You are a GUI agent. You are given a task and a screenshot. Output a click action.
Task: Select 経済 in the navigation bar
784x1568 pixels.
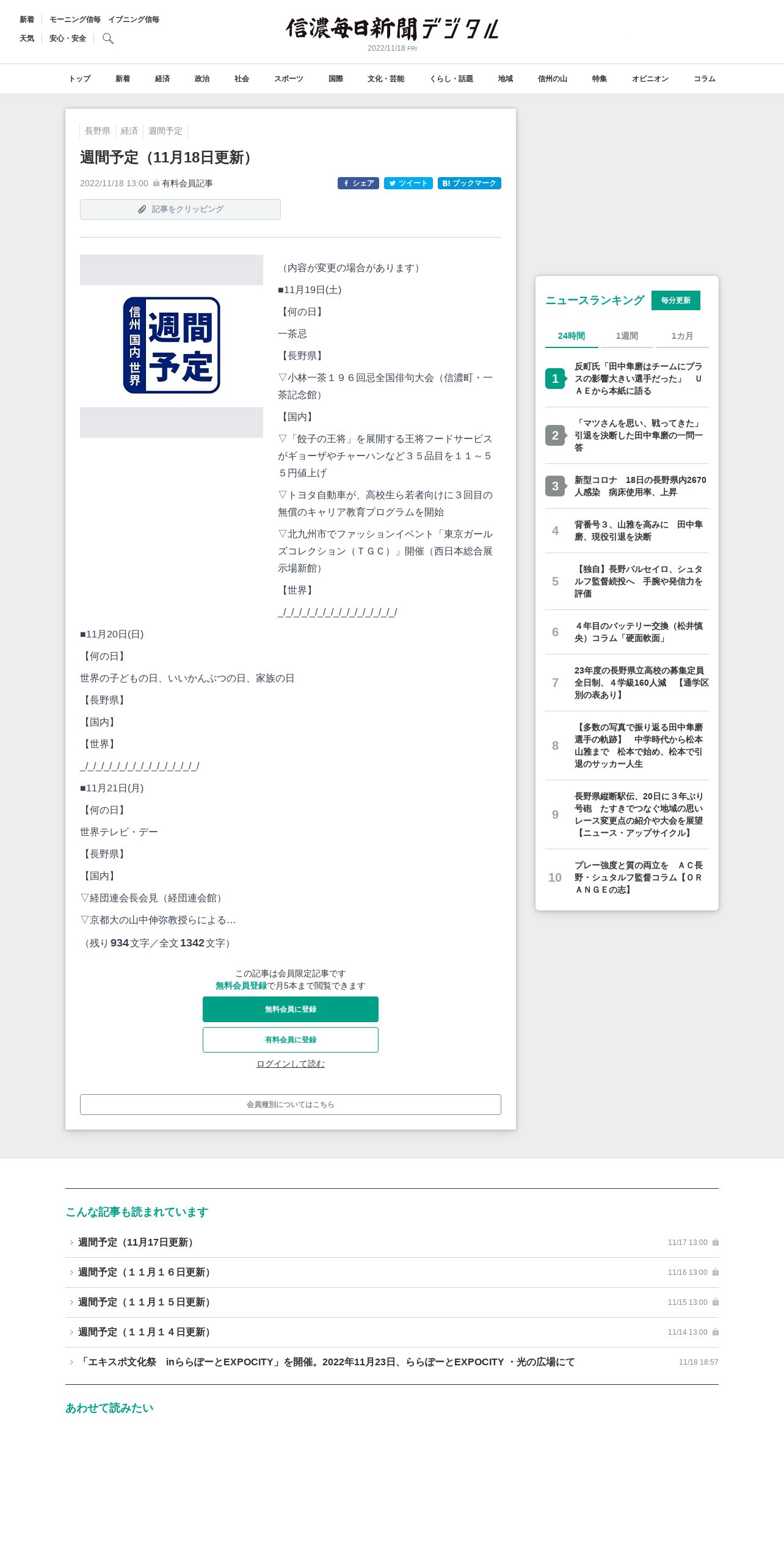pos(162,79)
